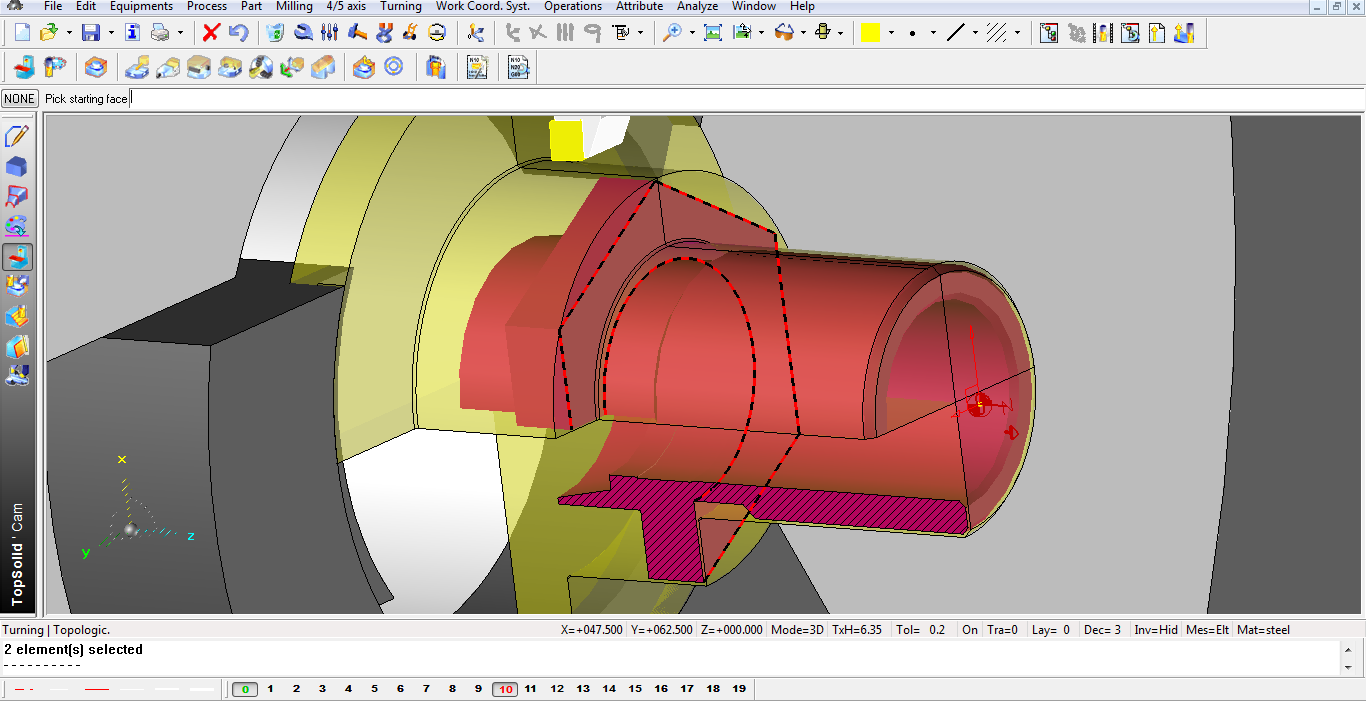This screenshot has height=701, width=1366.
Task: Click the Dec= 3 status field
Action: coord(1102,630)
